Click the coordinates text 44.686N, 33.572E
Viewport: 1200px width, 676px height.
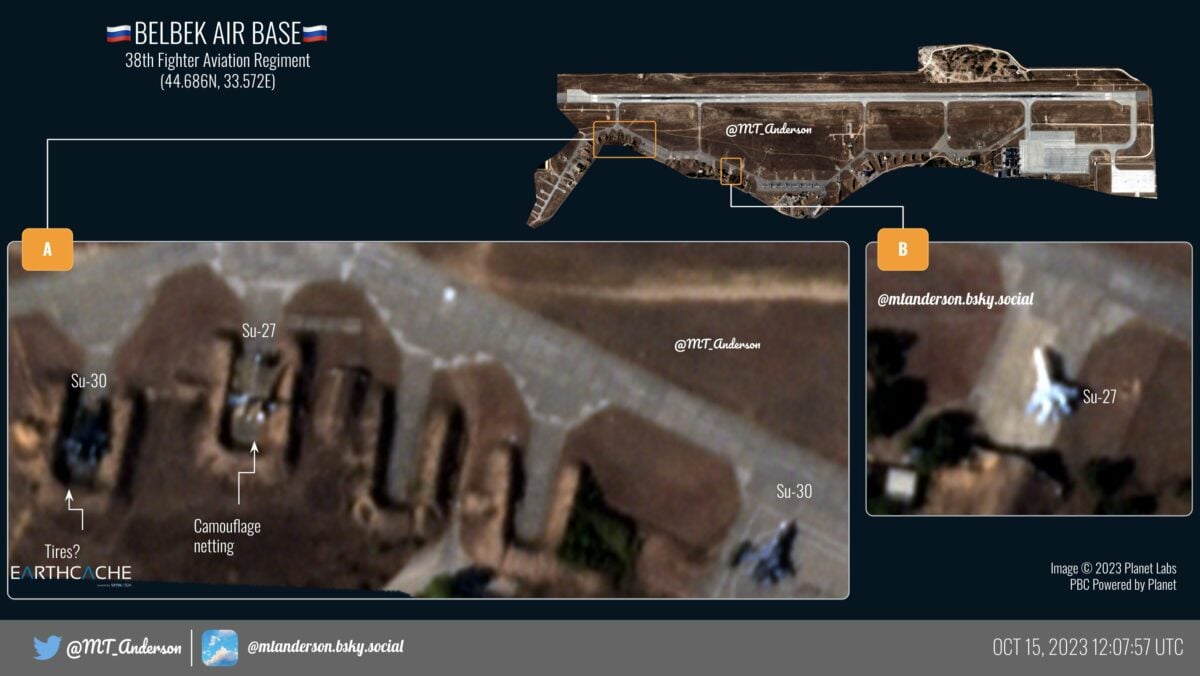point(217,82)
